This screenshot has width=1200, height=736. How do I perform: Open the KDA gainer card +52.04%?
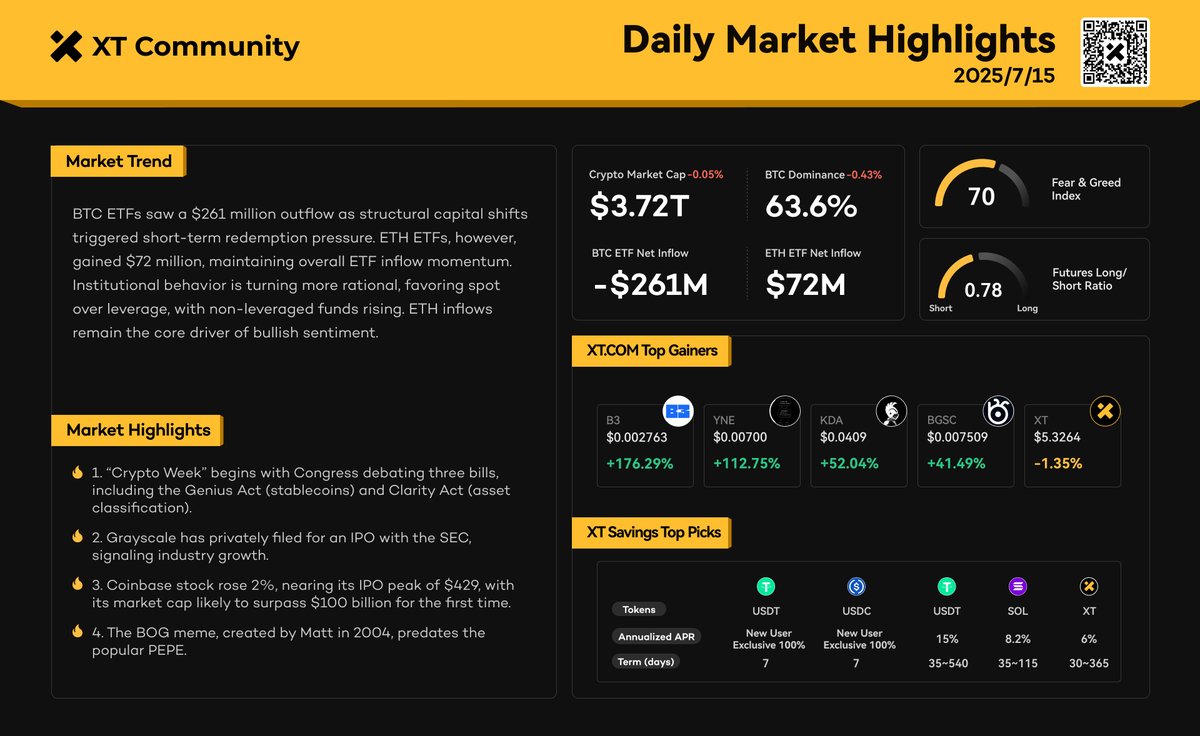(859, 445)
